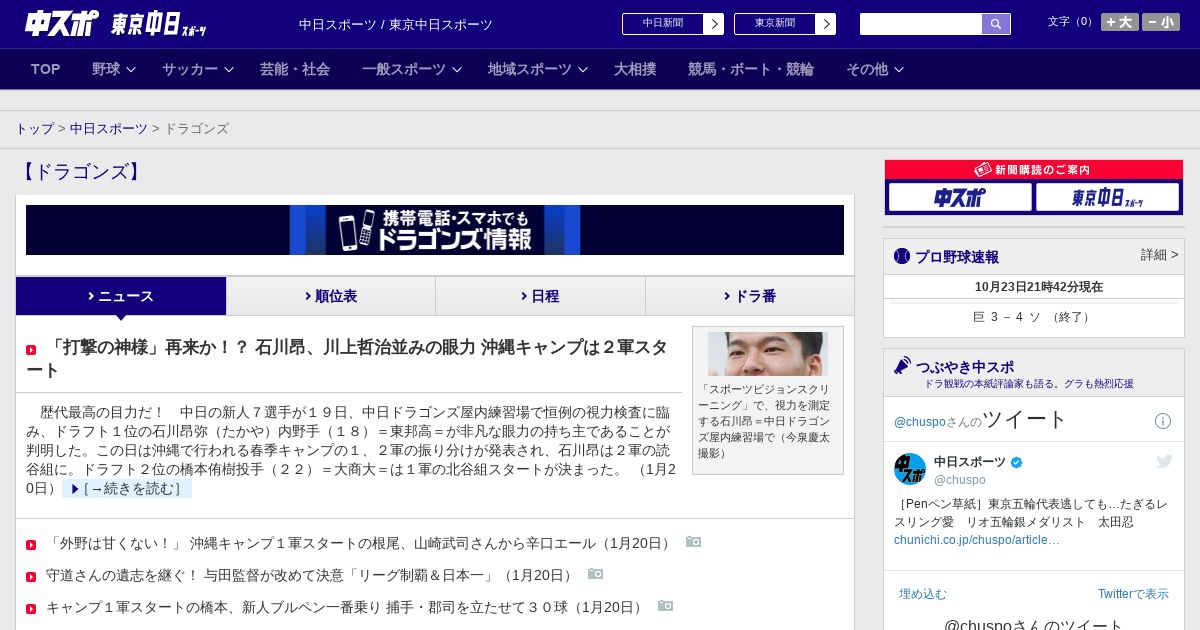
Task: Expand the サッカー navigation dropdown
Action: [198, 69]
